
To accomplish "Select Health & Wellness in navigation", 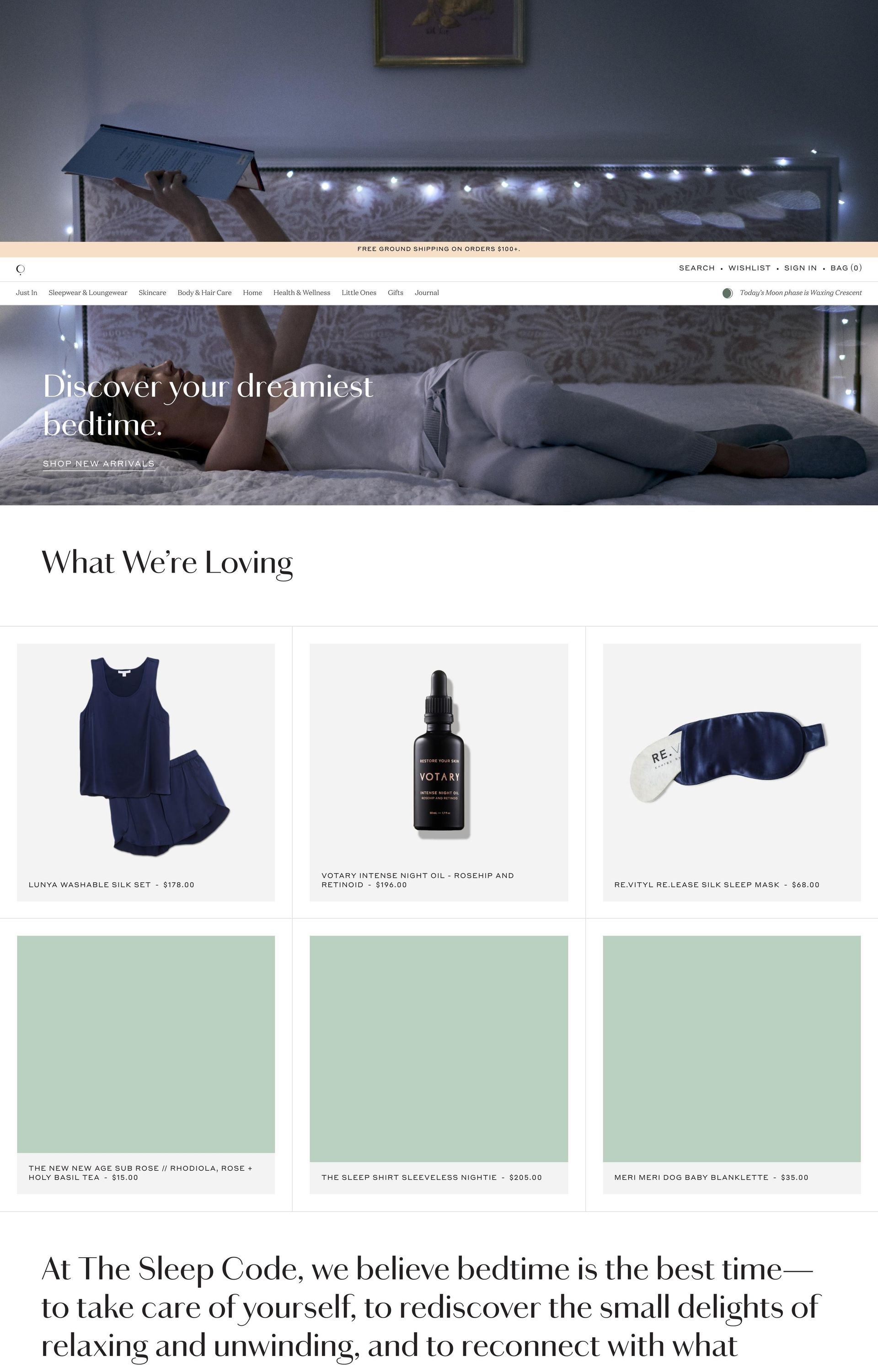I will click(302, 292).
